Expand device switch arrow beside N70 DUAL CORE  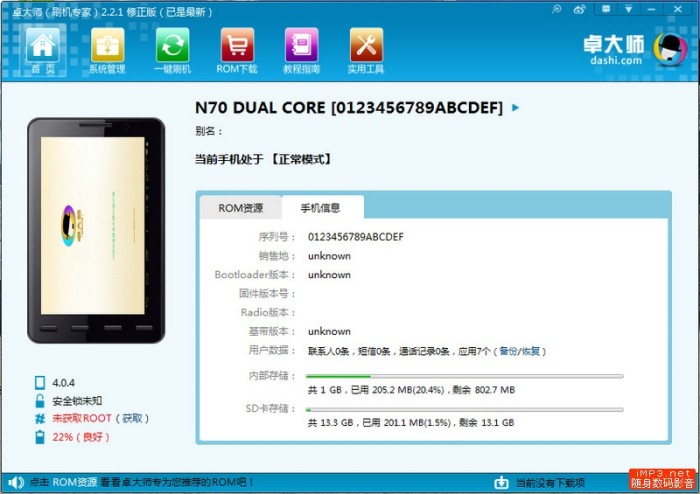tap(515, 108)
